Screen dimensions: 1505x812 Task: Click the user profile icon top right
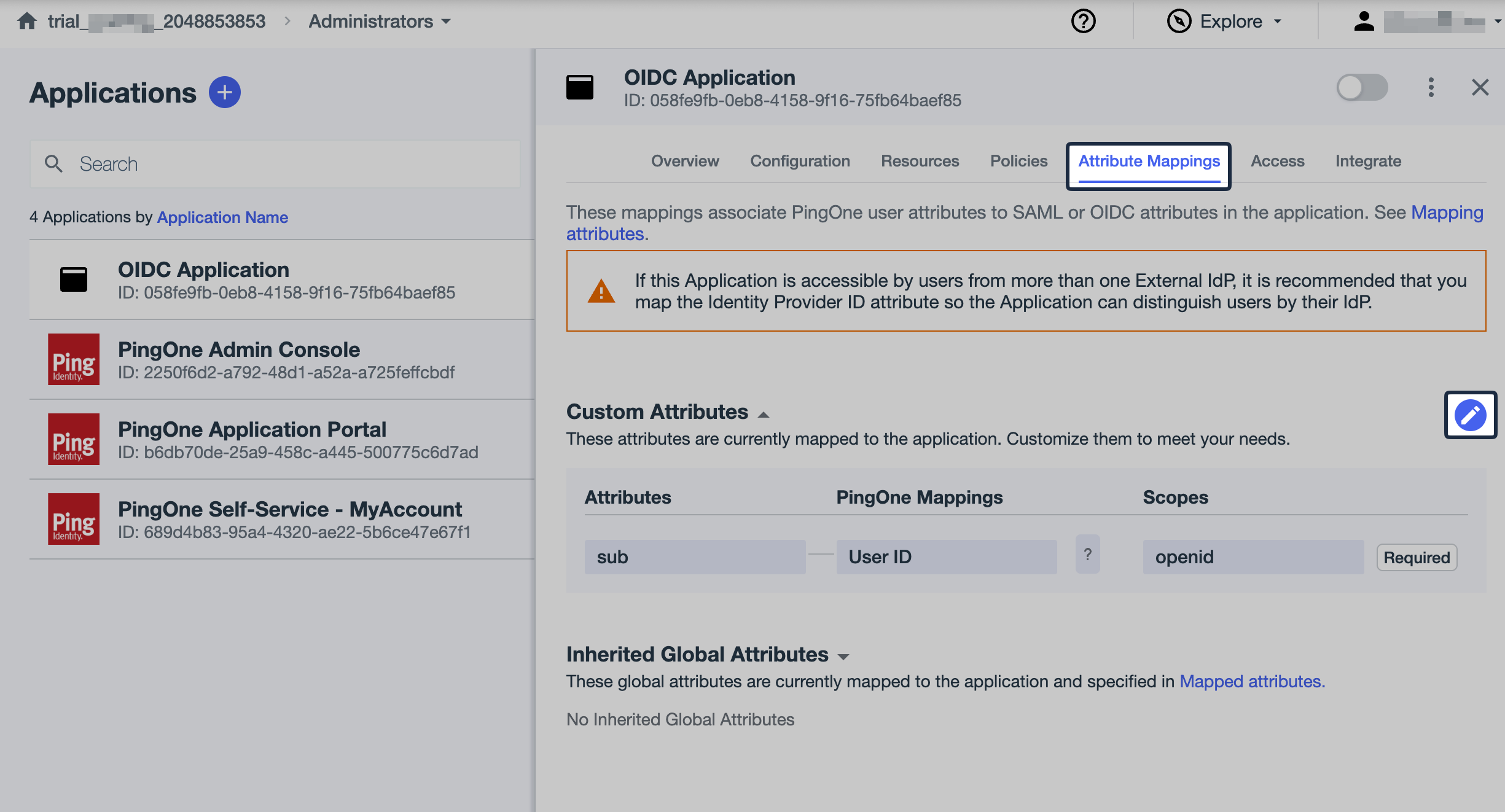(1364, 21)
